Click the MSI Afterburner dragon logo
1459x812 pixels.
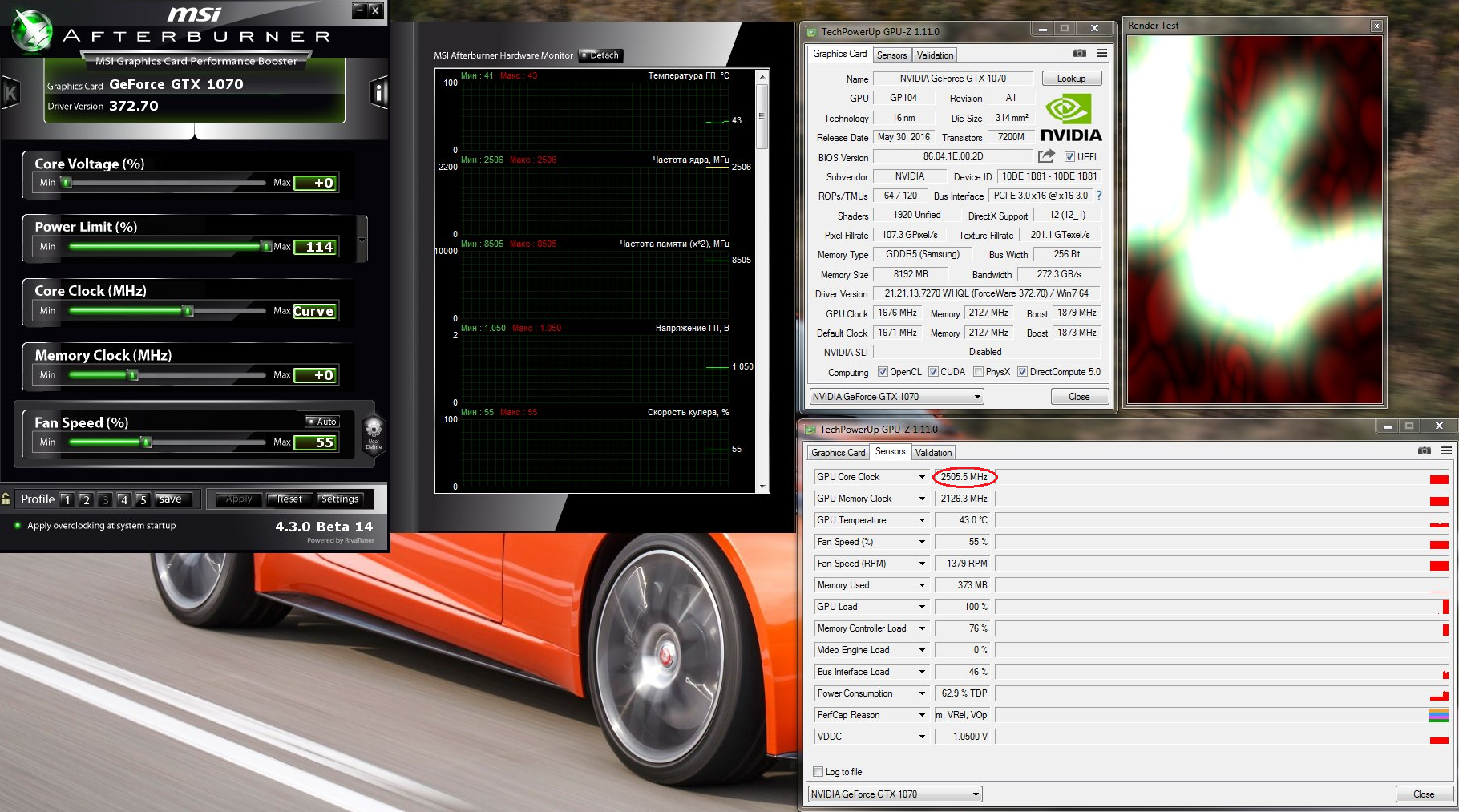[x=32, y=30]
